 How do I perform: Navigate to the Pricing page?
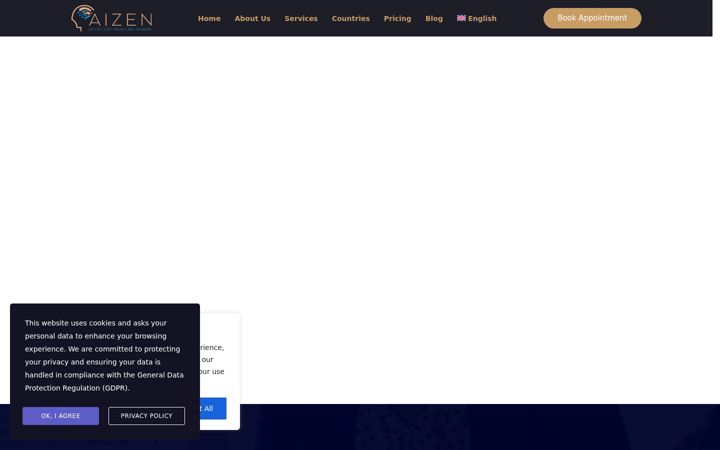coord(397,18)
